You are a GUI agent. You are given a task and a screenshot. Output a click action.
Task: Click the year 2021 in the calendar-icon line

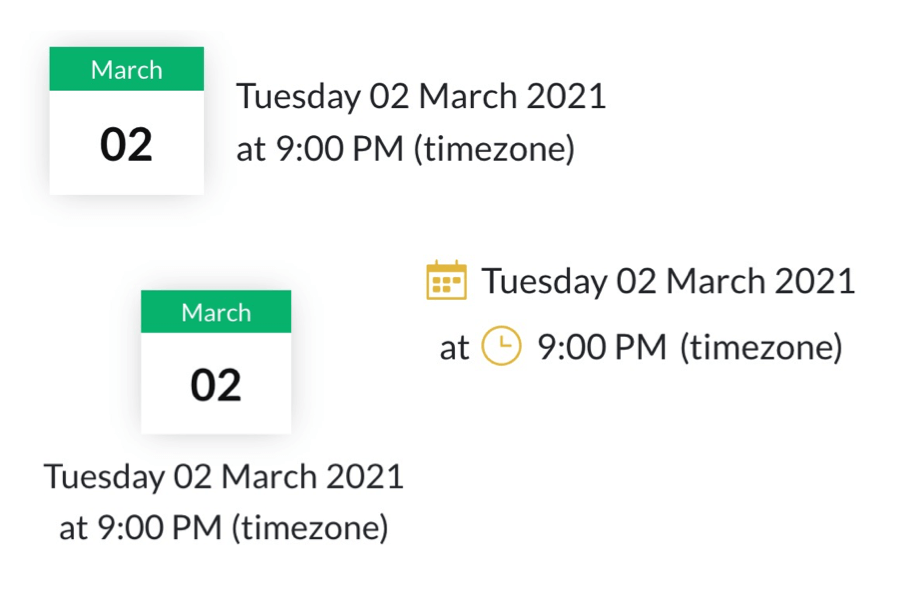[814, 281]
